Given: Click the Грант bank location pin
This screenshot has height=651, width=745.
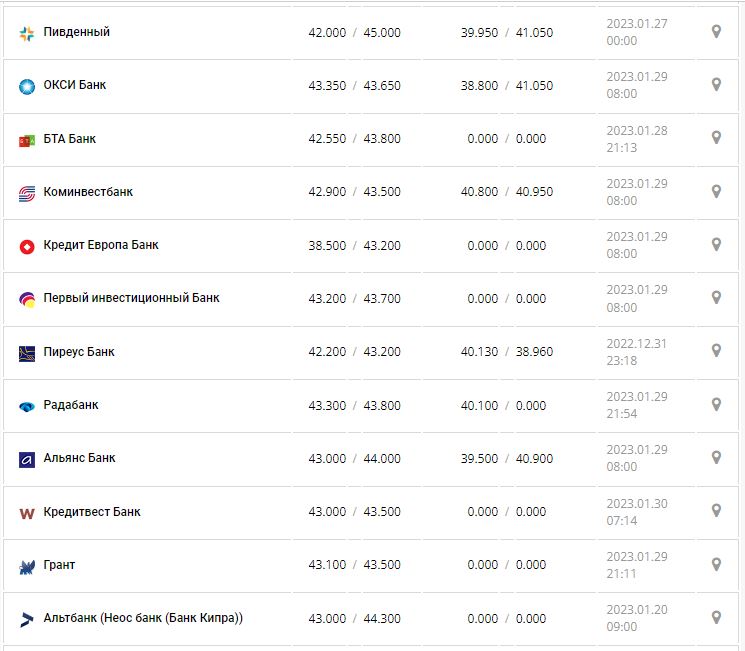Looking at the screenshot, I should 716,564.
